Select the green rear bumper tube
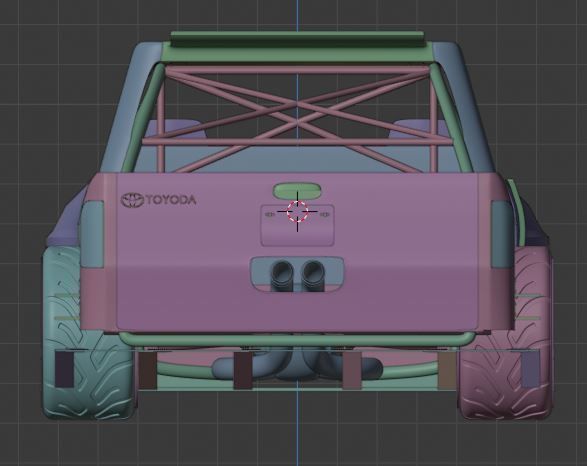Screen dimensions: 587x466 tap(297, 339)
